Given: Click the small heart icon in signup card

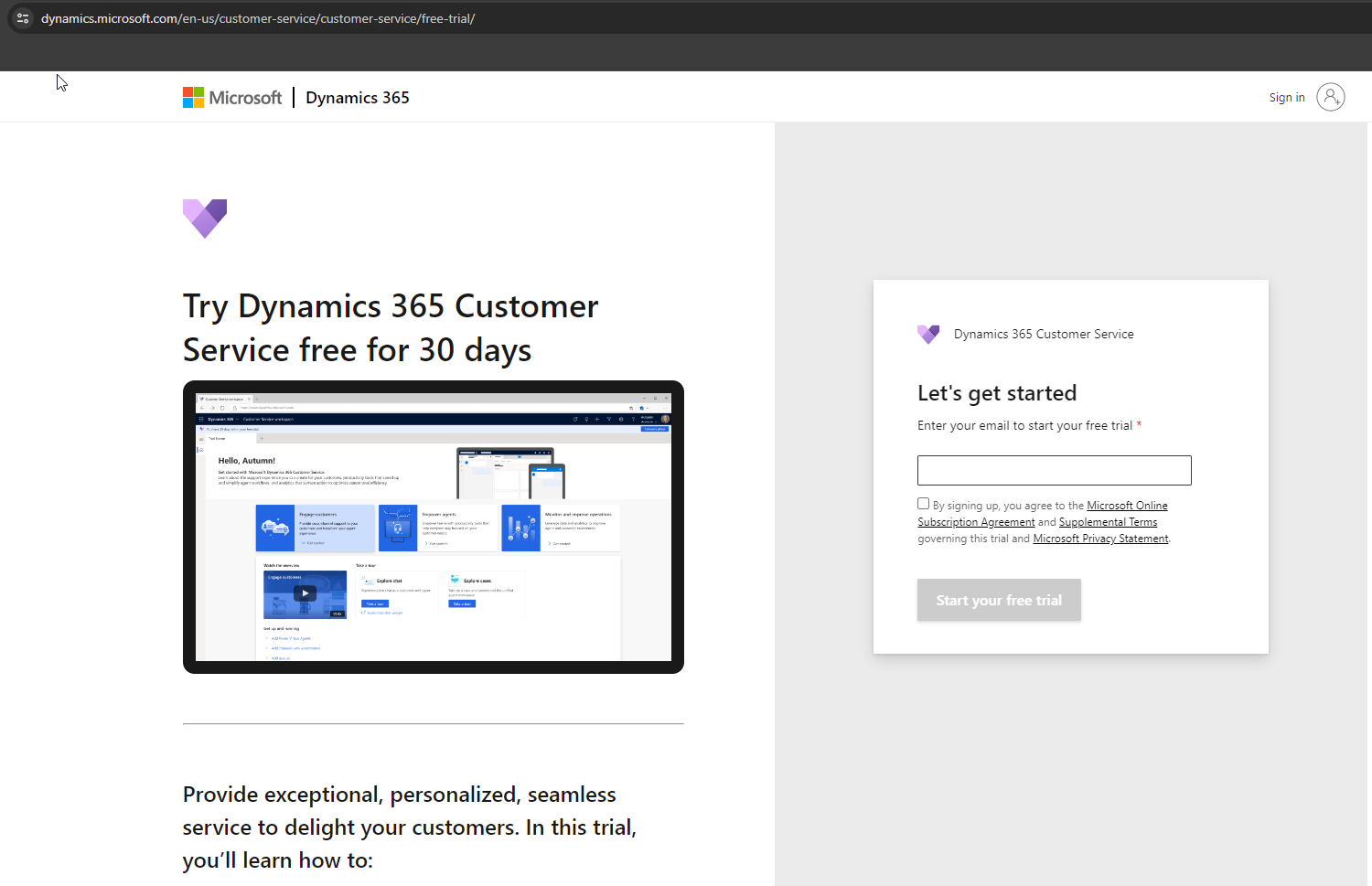Looking at the screenshot, I should click(928, 335).
